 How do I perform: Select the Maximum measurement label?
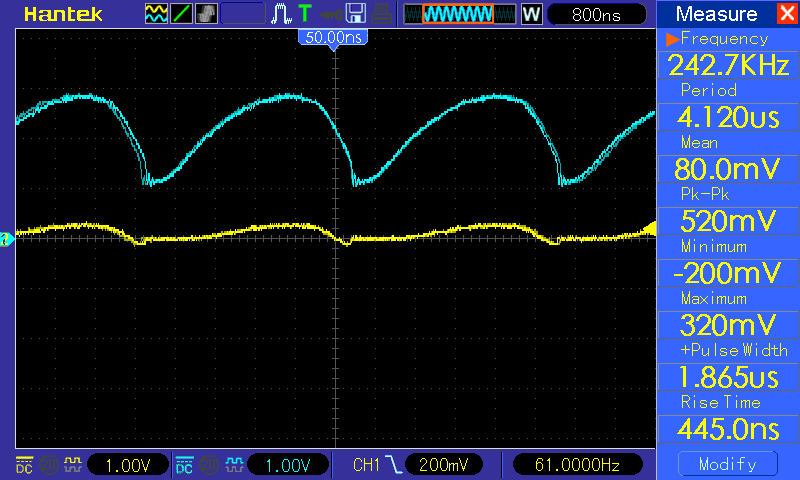[714, 298]
